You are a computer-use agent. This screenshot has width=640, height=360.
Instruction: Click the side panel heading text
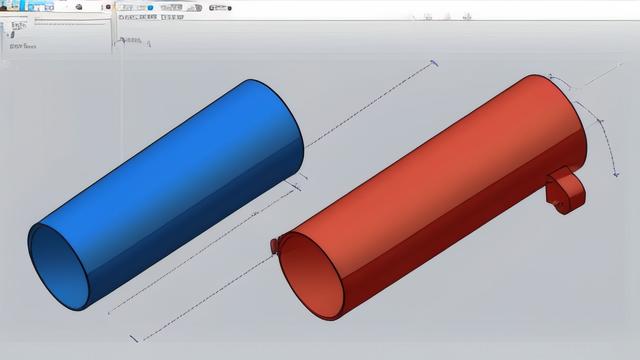[x=19, y=25]
